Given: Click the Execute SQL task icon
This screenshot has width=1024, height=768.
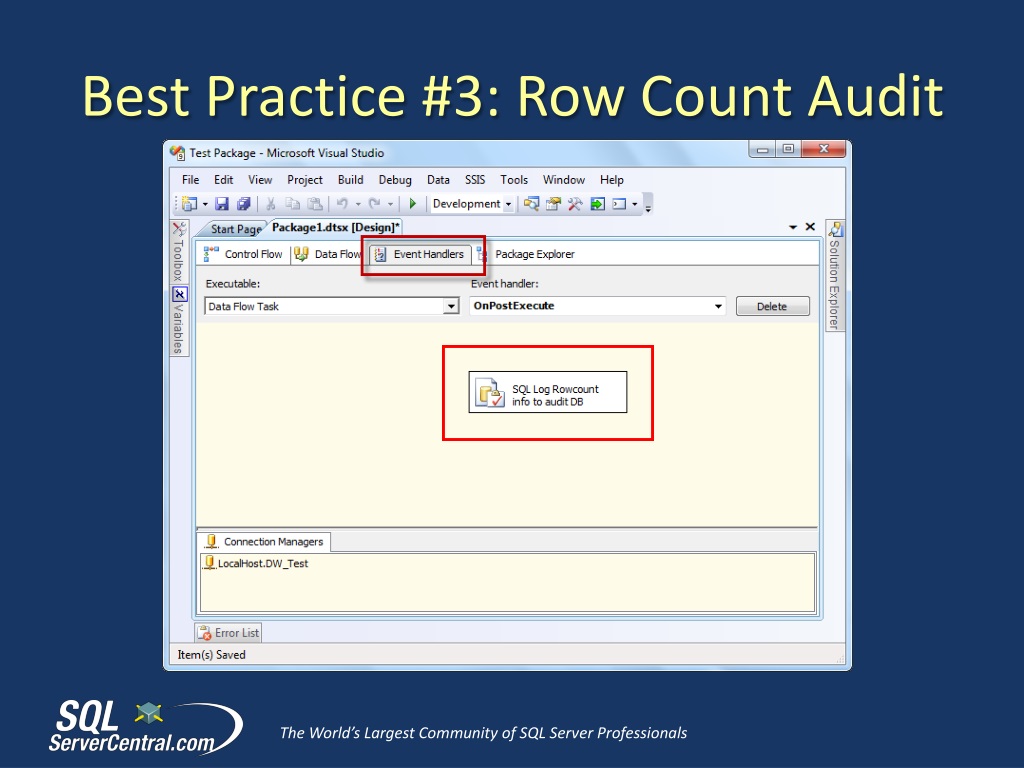Looking at the screenshot, I should (490, 392).
